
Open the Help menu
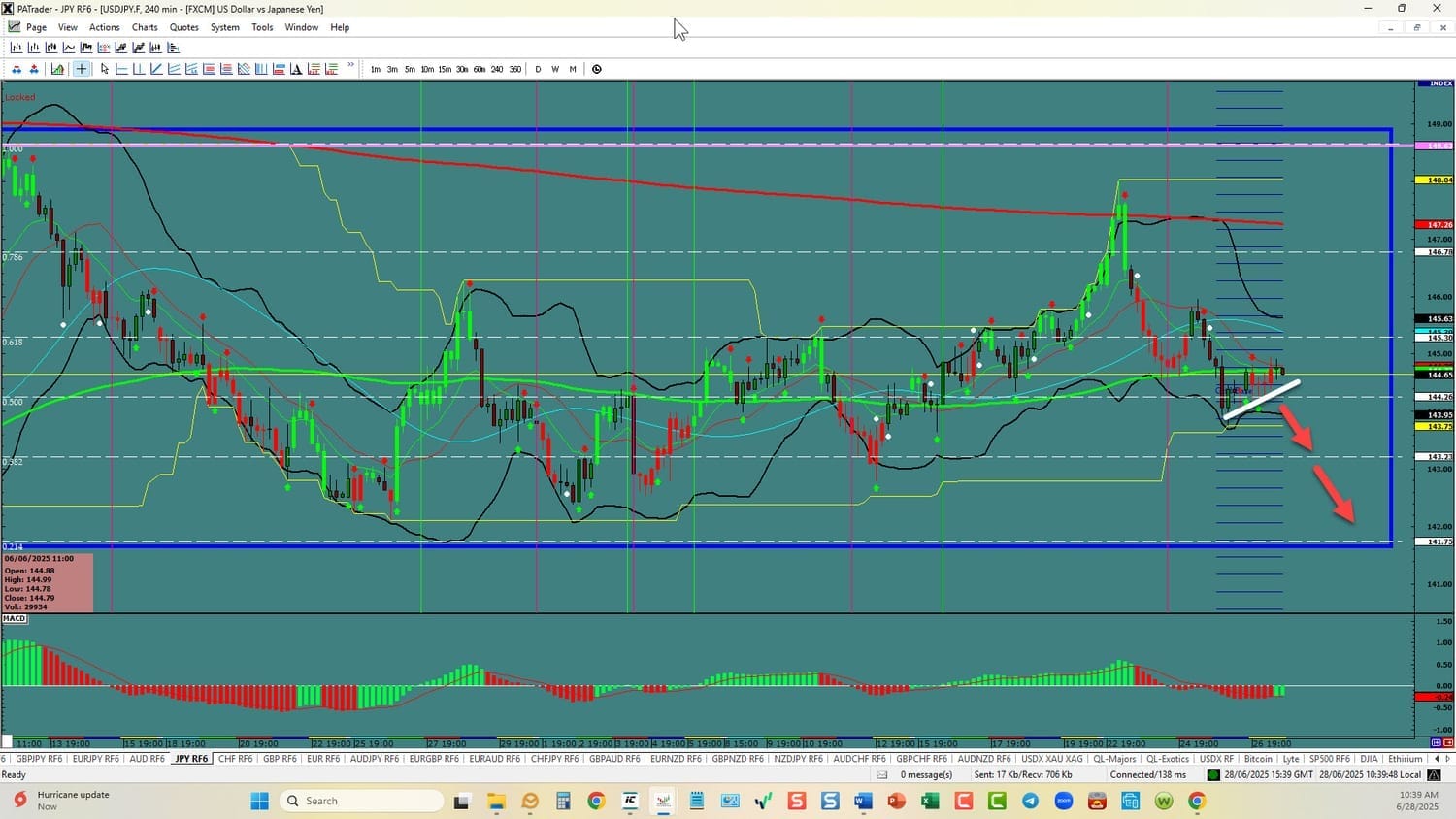[340, 27]
